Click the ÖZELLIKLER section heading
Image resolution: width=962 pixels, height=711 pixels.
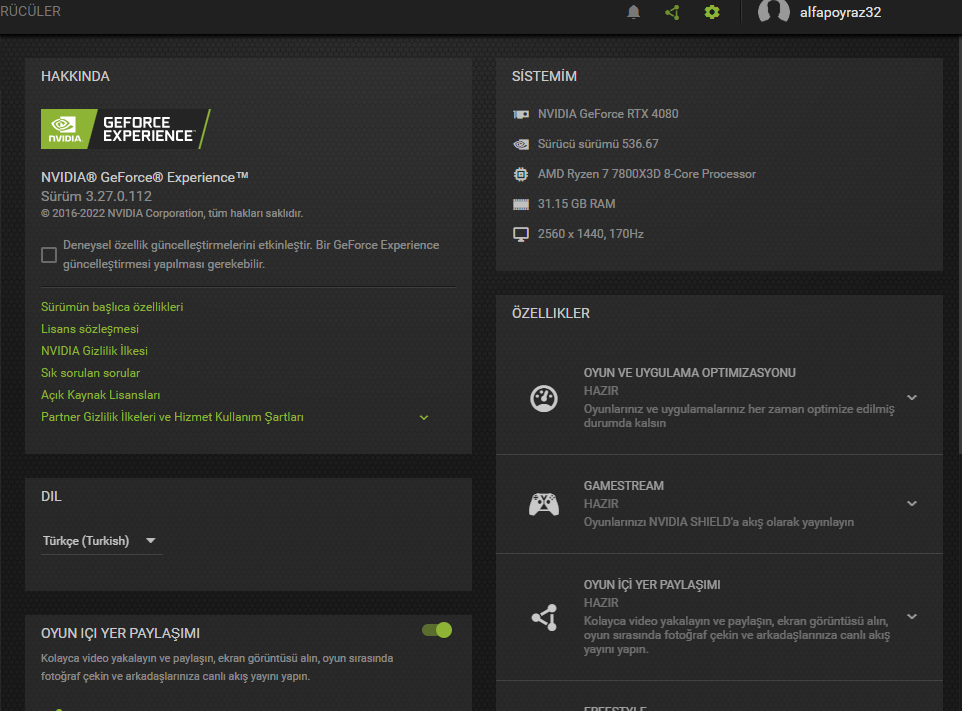(551, 313)
